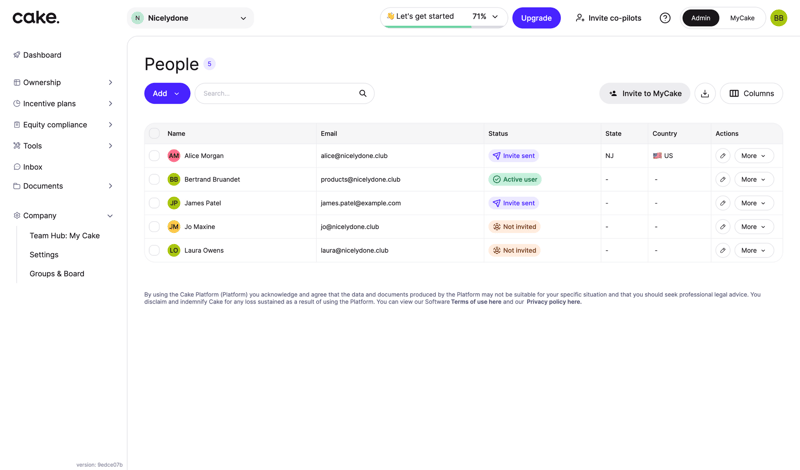This screenshot has height=470, width=800.
Task: Click the help question mark icon
Action: point(665,18)
